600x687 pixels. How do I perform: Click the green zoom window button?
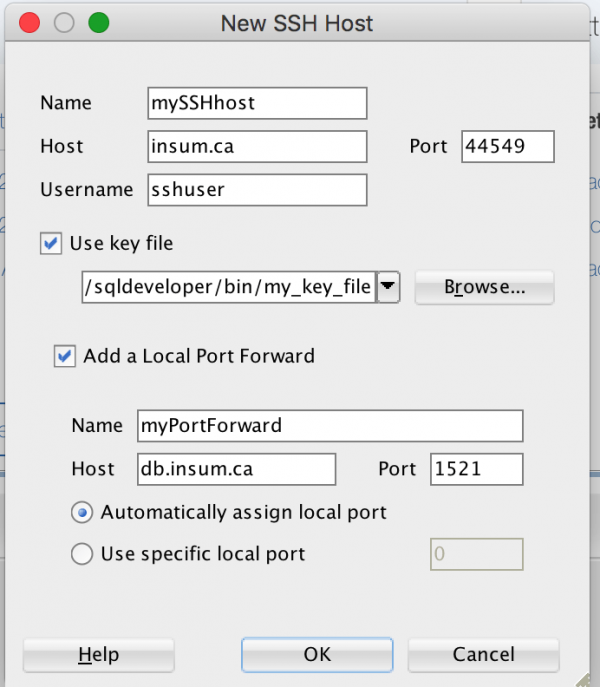tap(98, 23)
